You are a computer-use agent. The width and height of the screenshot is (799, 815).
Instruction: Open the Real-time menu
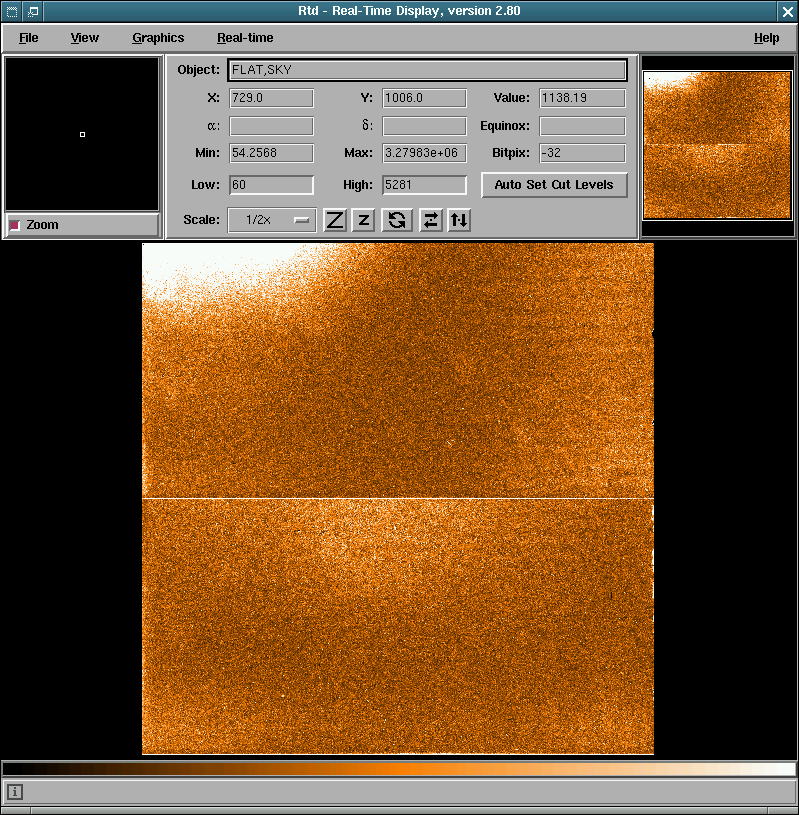[245, 38]
